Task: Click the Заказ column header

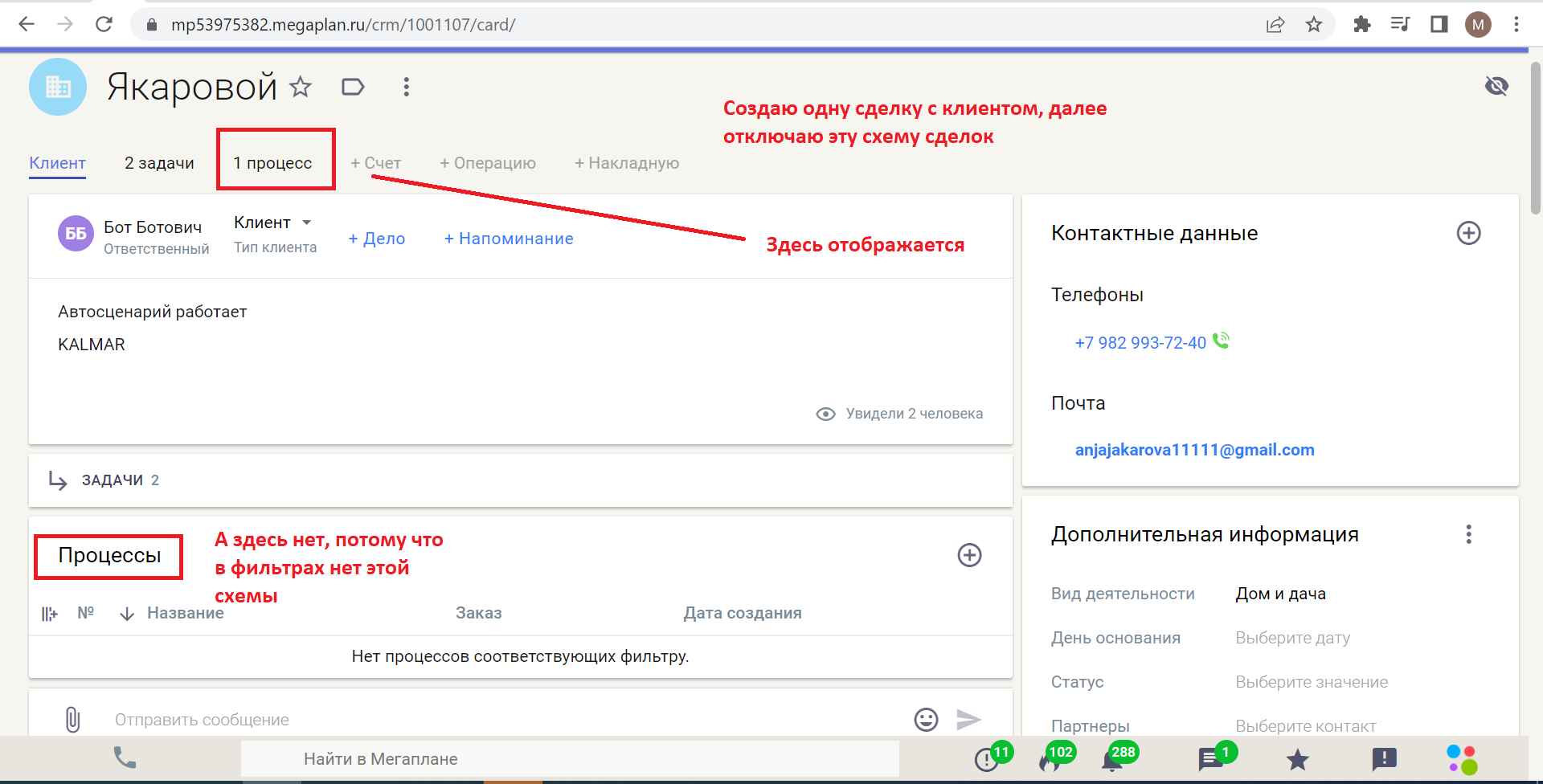Action: pos(478,613)
